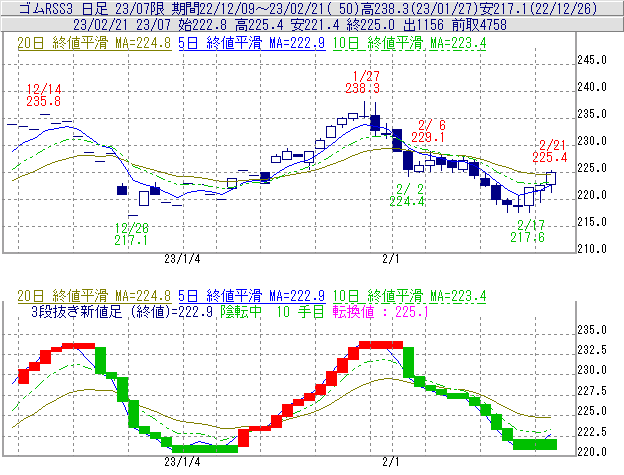Click the 222.5 price axis label
This screenshot has height=475, width=624.
[x=592, y=432]
